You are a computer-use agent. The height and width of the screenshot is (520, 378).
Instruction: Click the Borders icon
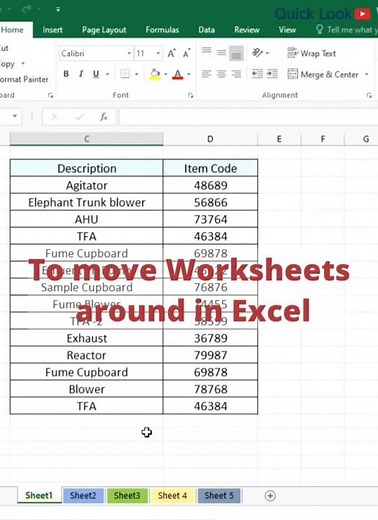[125, 74]
